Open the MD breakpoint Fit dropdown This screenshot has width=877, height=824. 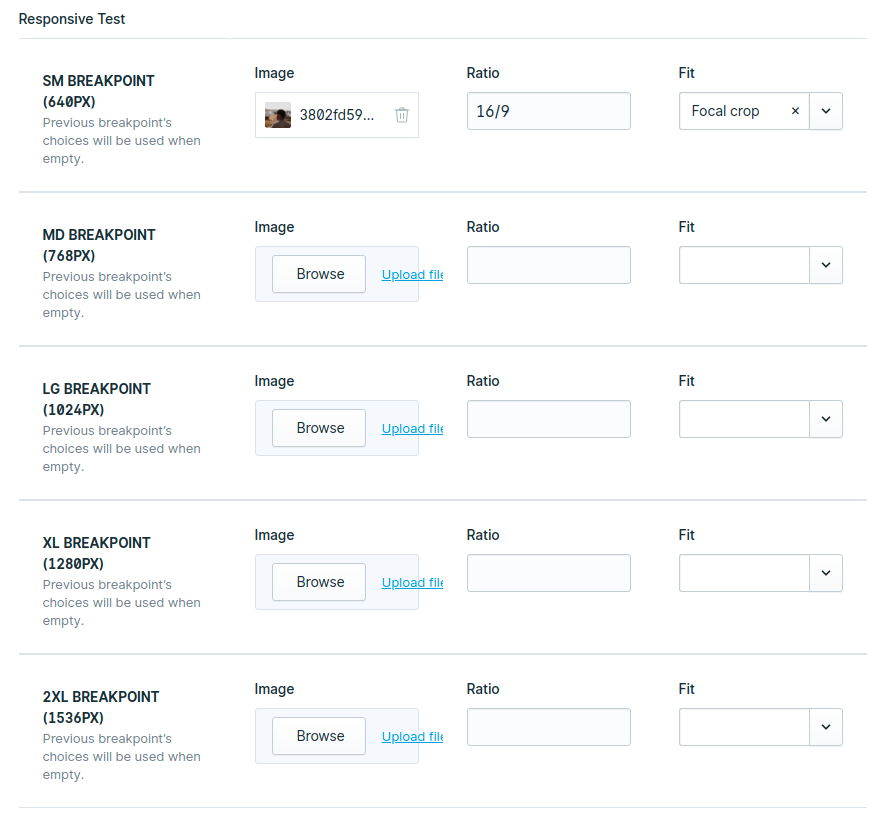826,265
